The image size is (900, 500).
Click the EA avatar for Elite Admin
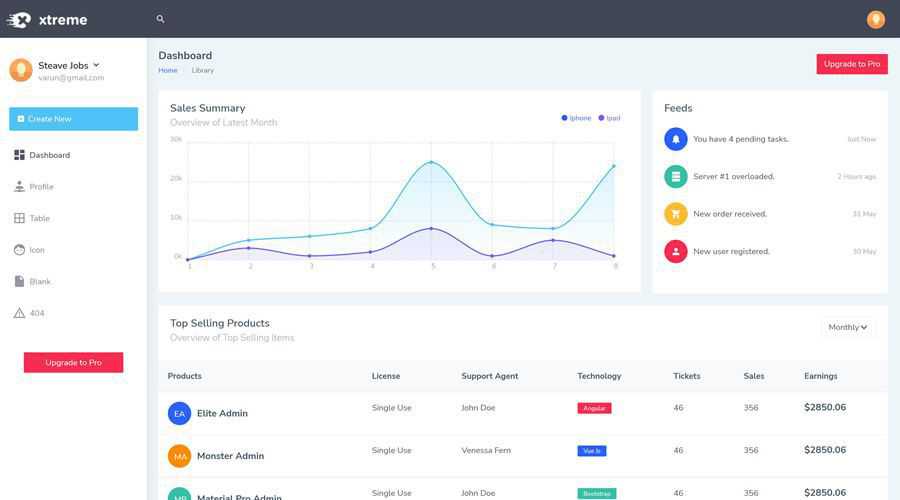tap(179, 413)
